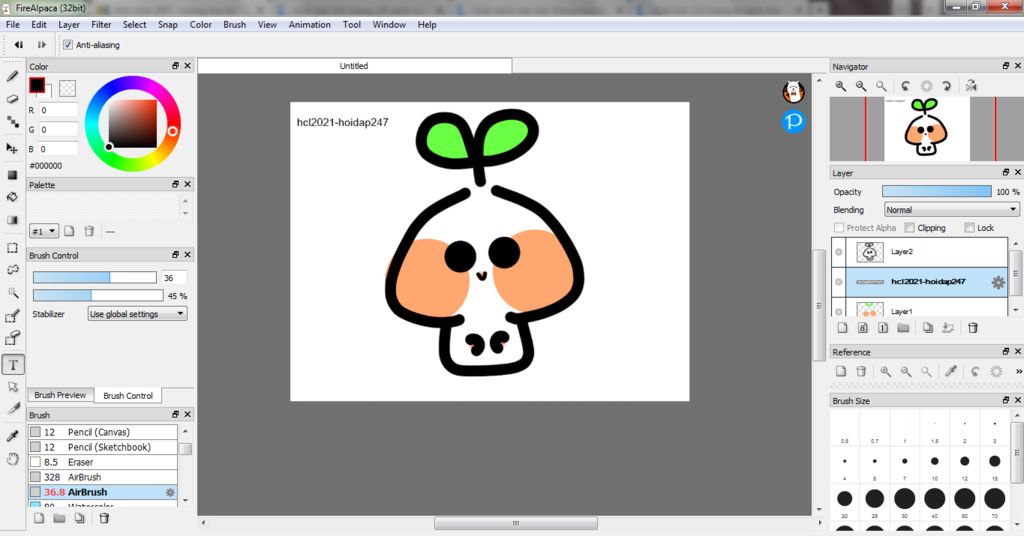Select the Magic Wand tool
1024x536 pixels.
pos(12,293)
